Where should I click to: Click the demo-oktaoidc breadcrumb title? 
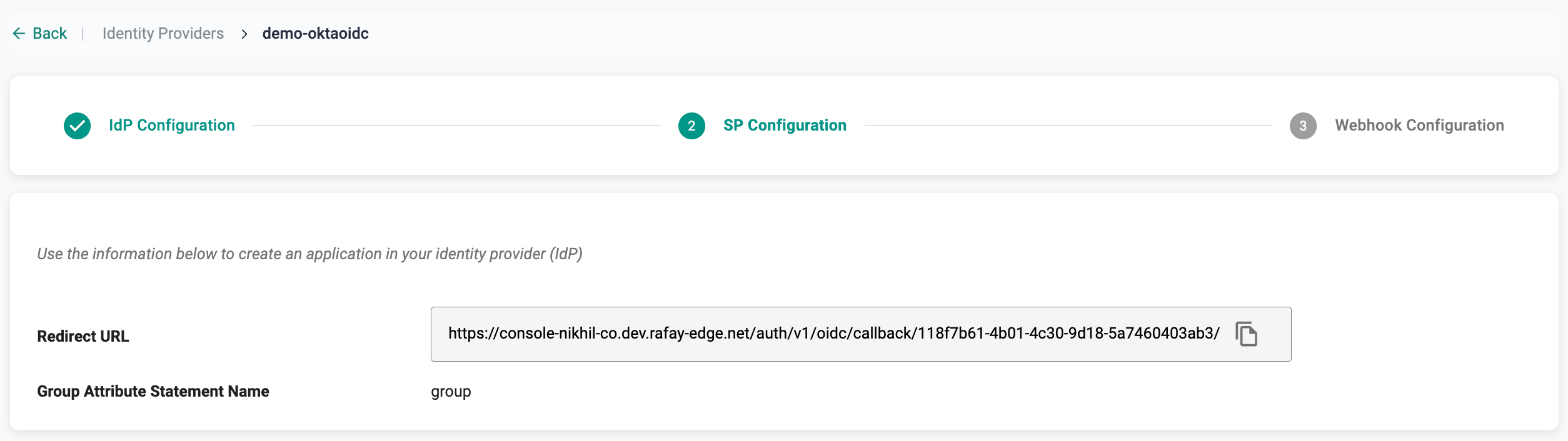[x=315, y=33]
